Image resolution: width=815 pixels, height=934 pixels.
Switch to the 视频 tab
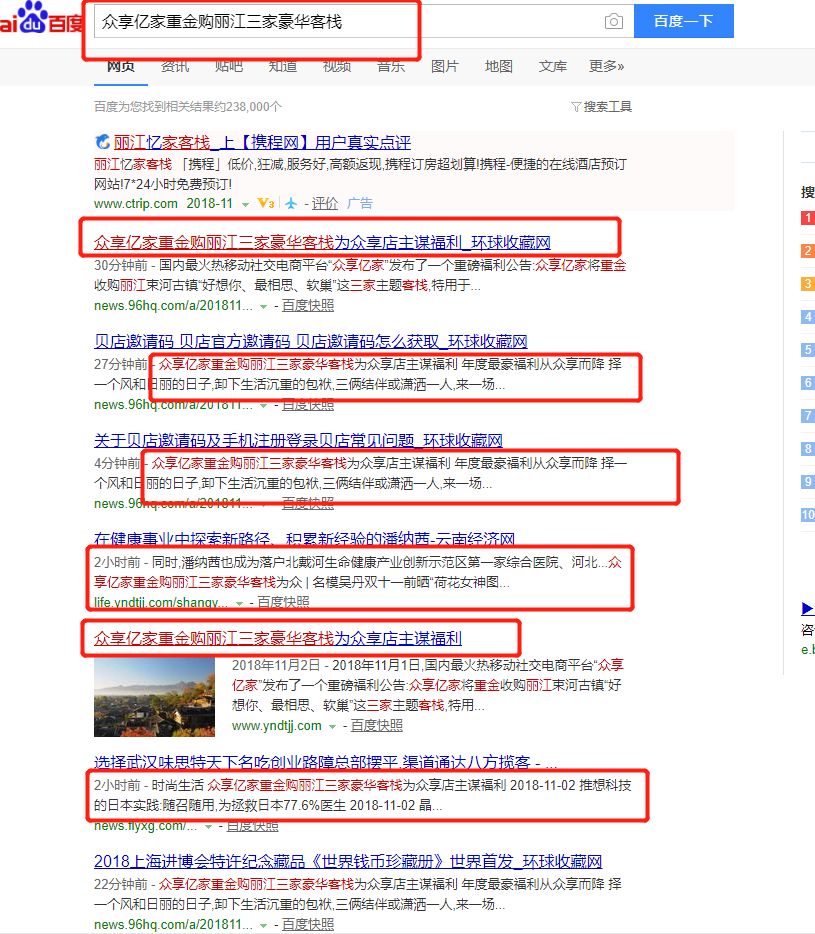tap(337, 66)
